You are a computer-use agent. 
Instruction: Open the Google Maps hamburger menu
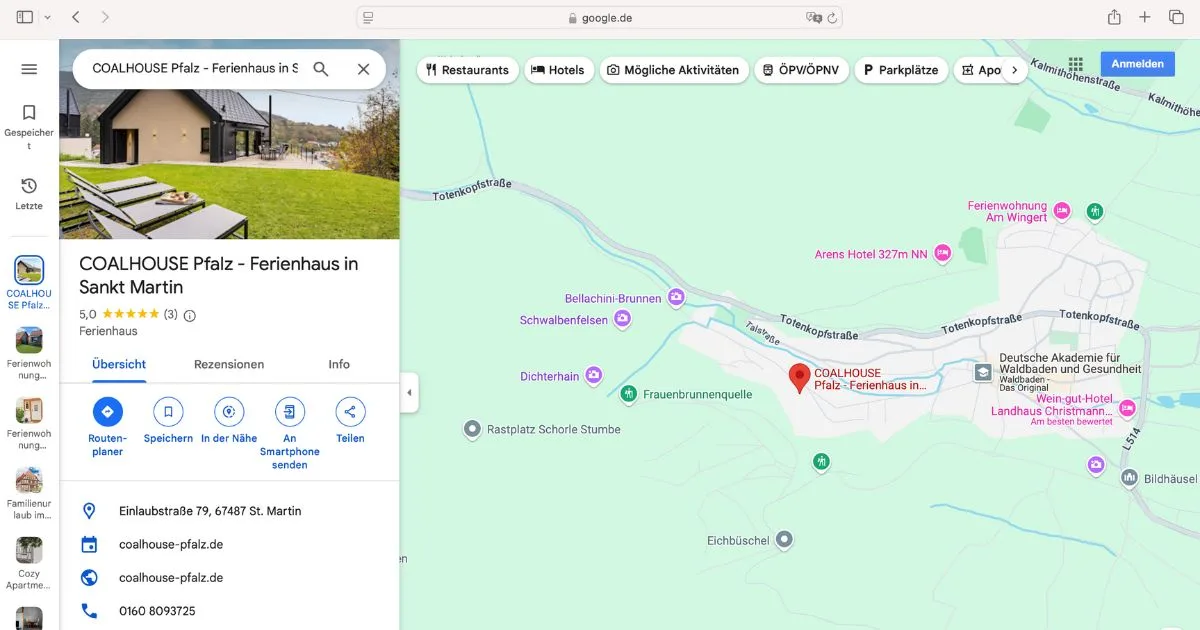click(29, 69)
